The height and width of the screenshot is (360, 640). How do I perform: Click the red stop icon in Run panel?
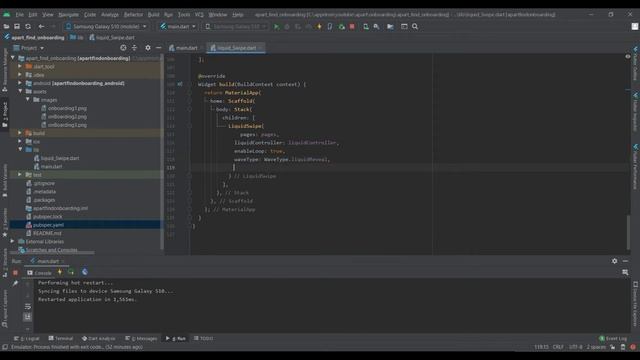16,272
